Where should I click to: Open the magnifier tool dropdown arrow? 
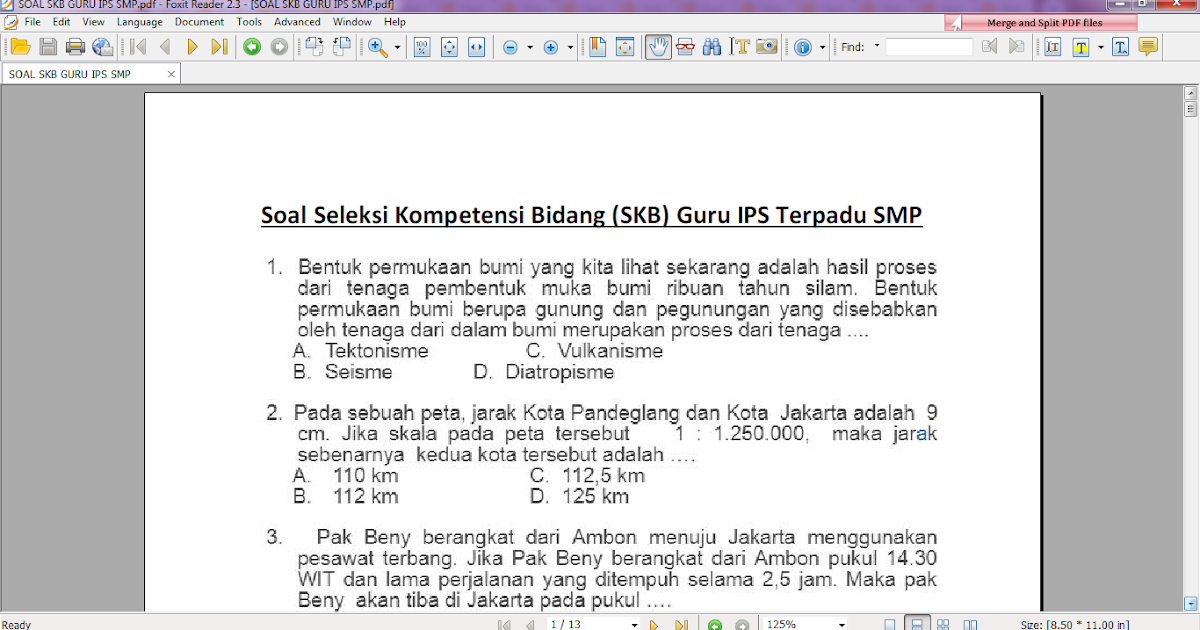395,46
